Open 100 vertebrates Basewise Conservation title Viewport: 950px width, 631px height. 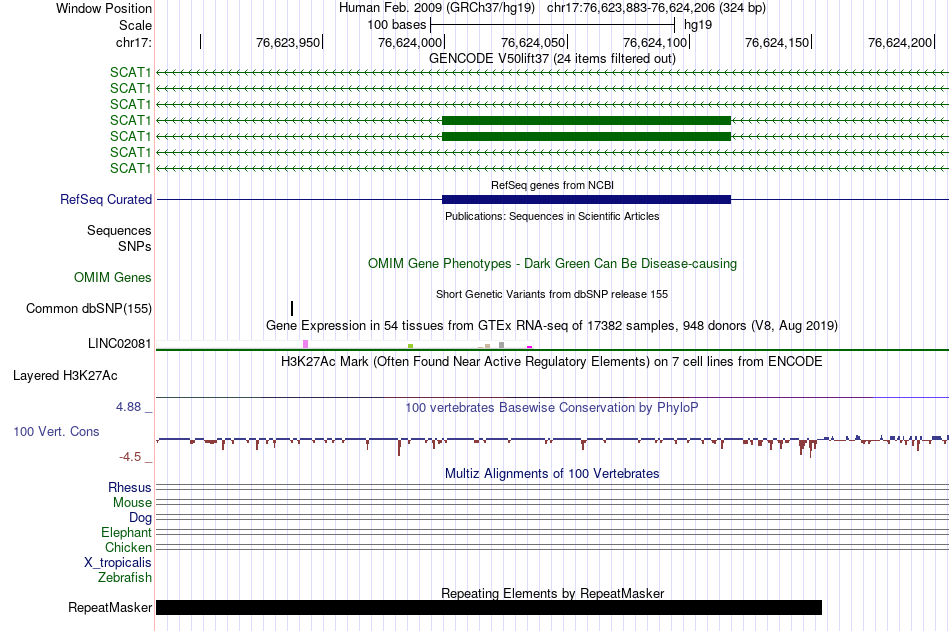click(552, 407)
